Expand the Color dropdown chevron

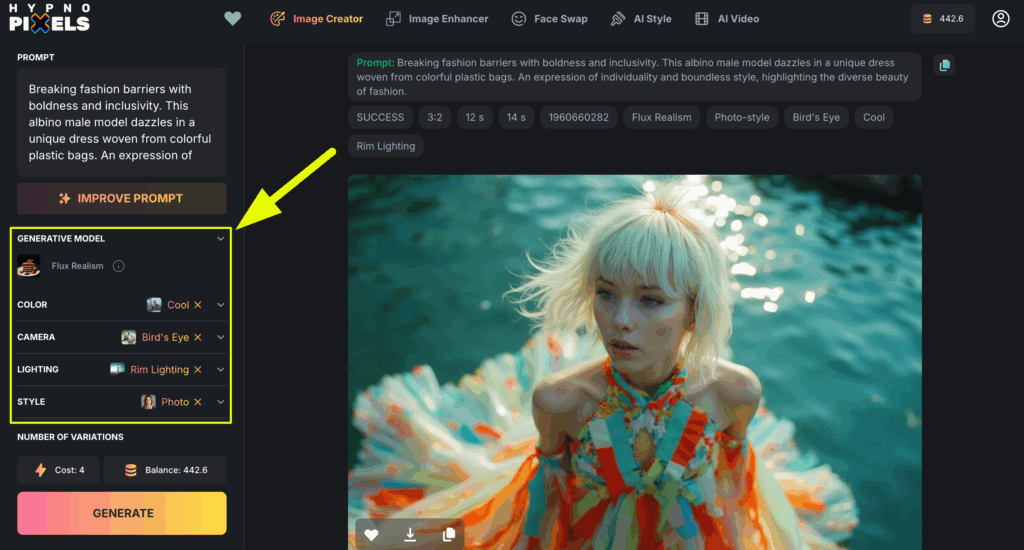click(x=221, y=305)
